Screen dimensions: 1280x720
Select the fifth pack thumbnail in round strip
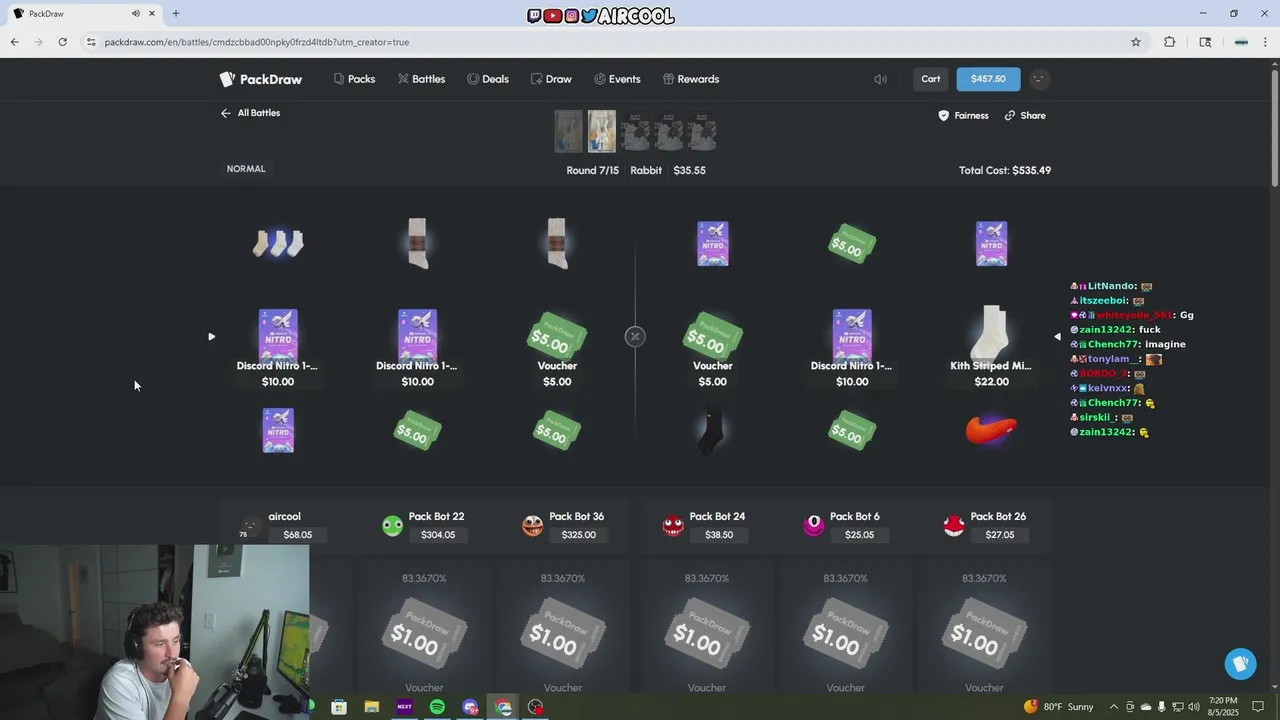point(702,131)
